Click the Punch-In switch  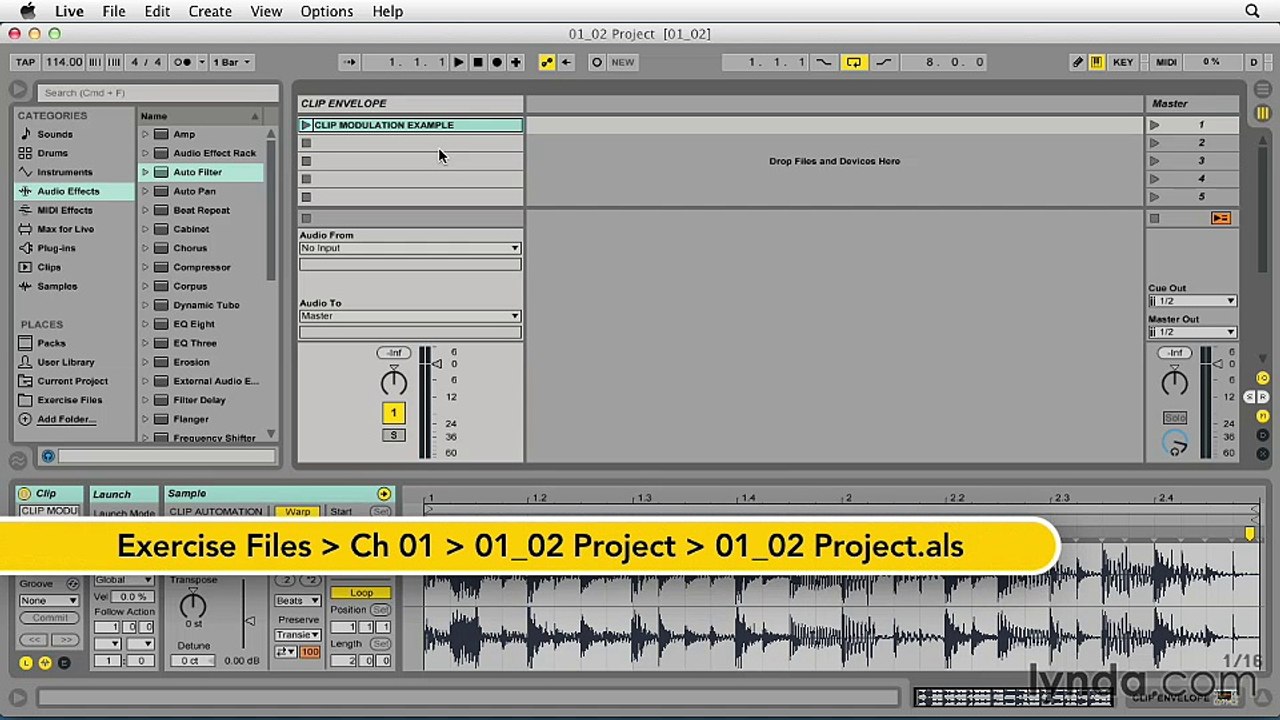coord(823,62)
